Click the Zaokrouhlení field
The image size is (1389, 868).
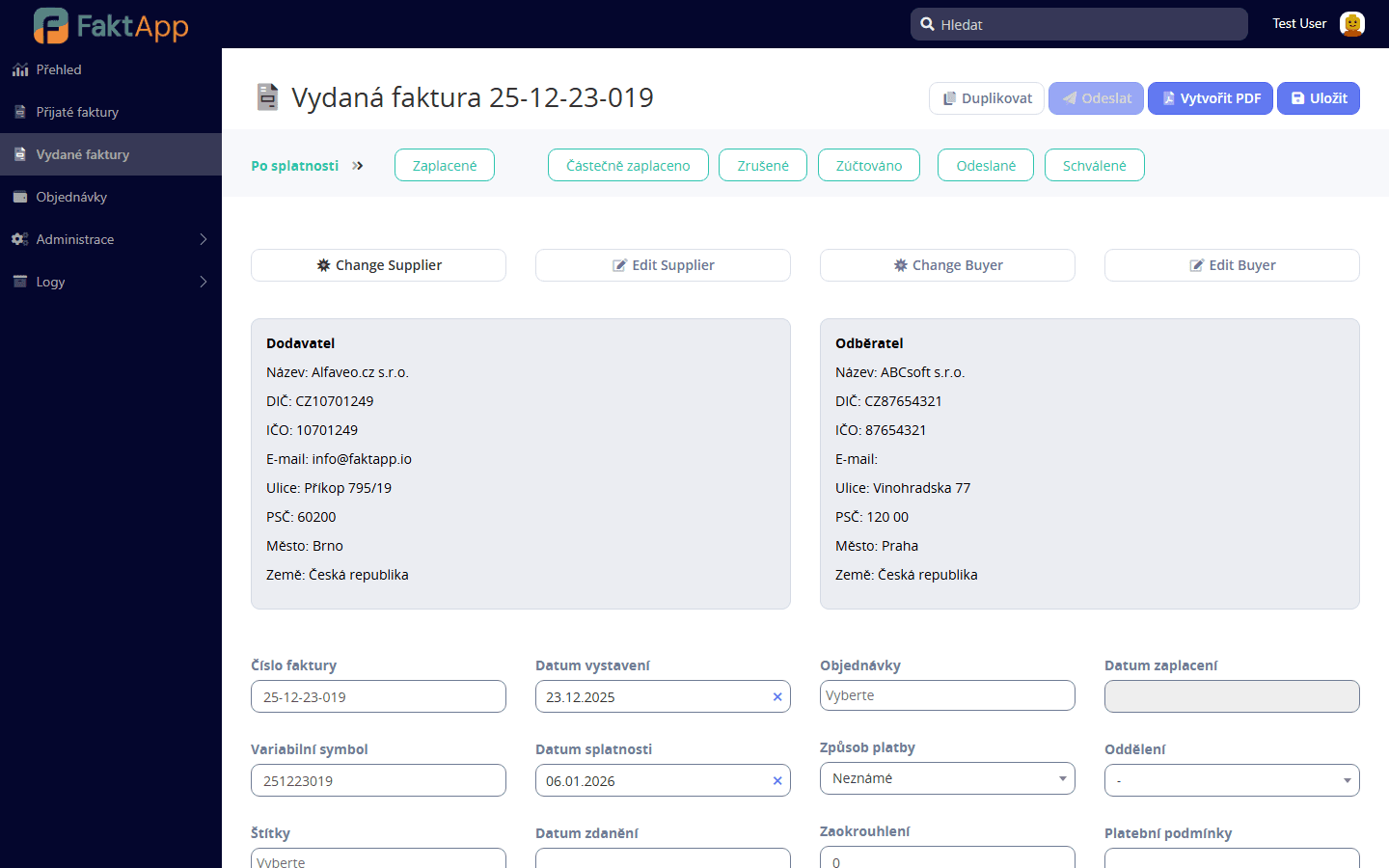coord(947,857)
